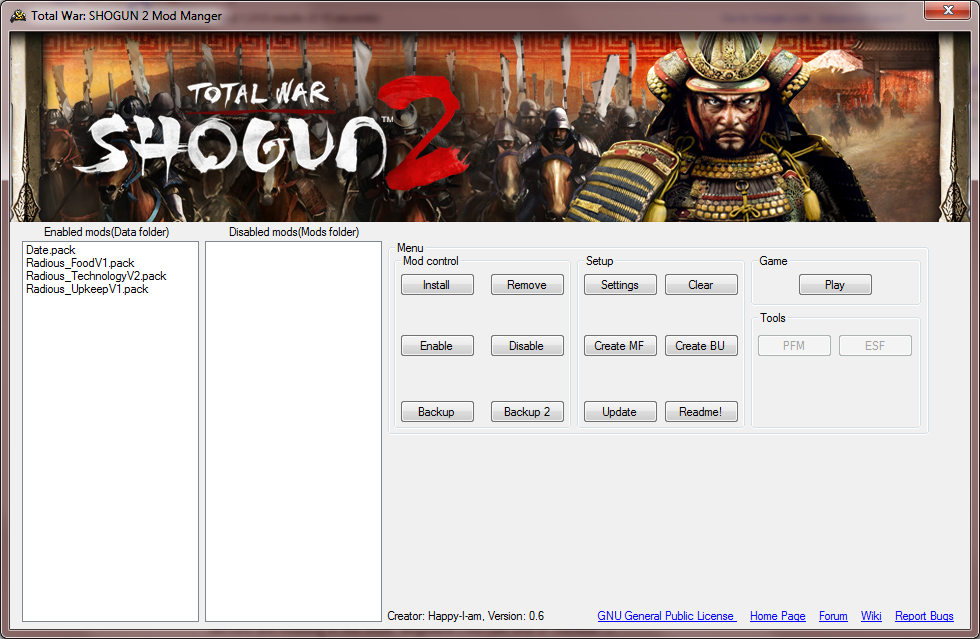This screenshot has height=639, width=980.
Task: Click the Enable mod button
Action: pyautogui.click(x=437, y=346)
